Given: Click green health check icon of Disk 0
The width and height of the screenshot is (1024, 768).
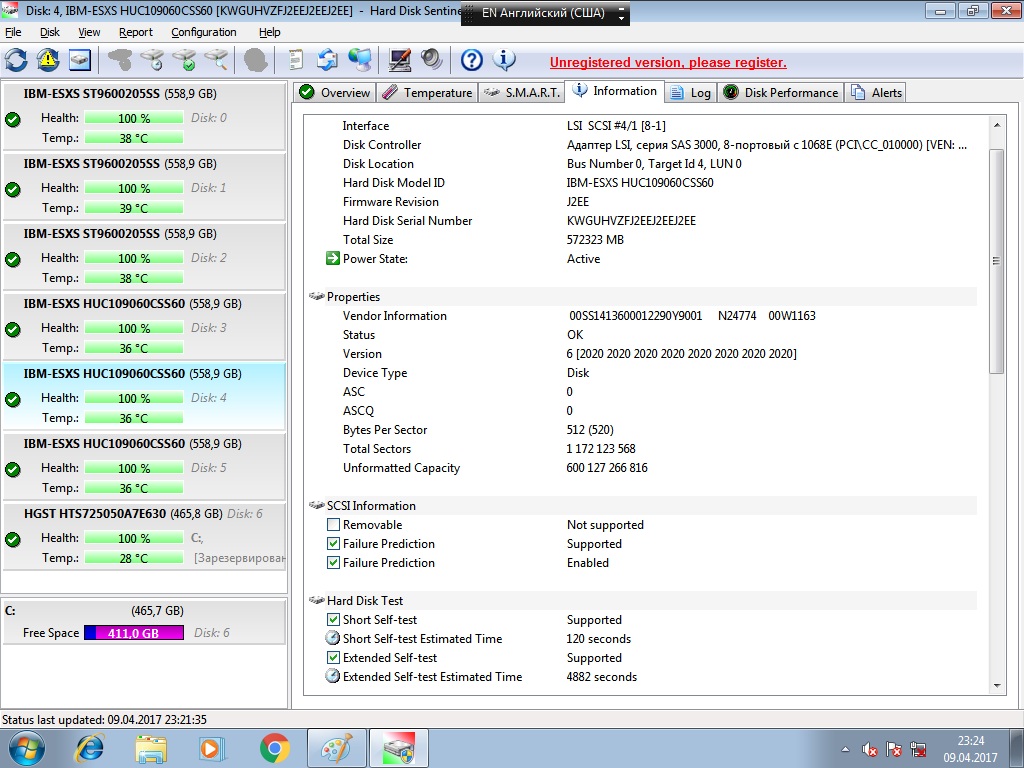Looking at the screenshot, I should pos(12,120).
